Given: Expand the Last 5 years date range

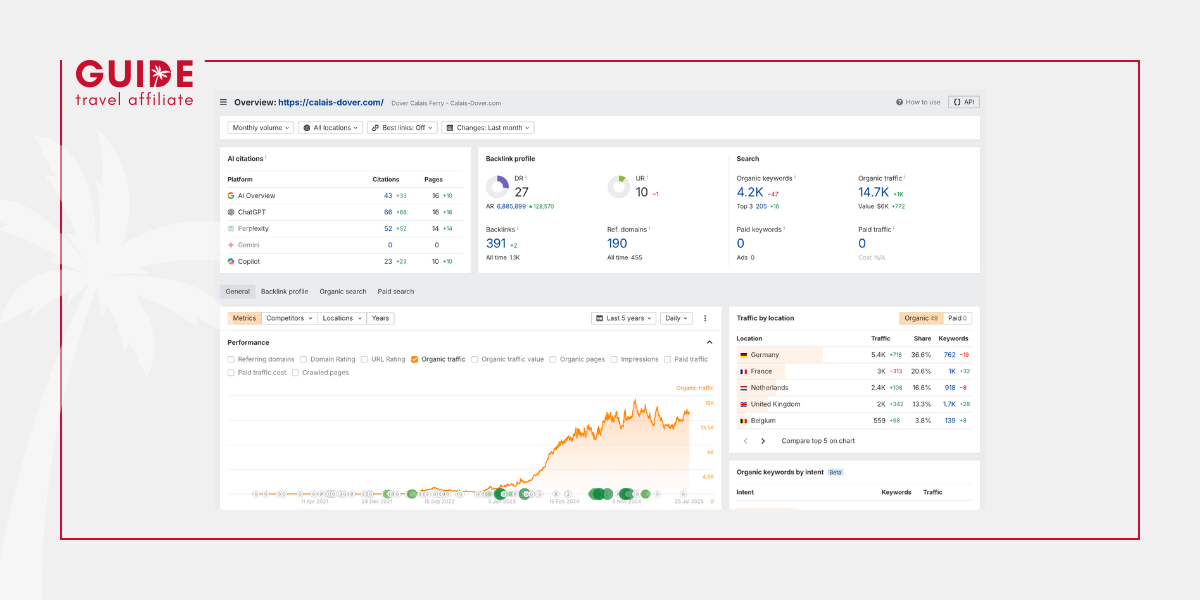Looking at the screenshot, I should (624, 318).
